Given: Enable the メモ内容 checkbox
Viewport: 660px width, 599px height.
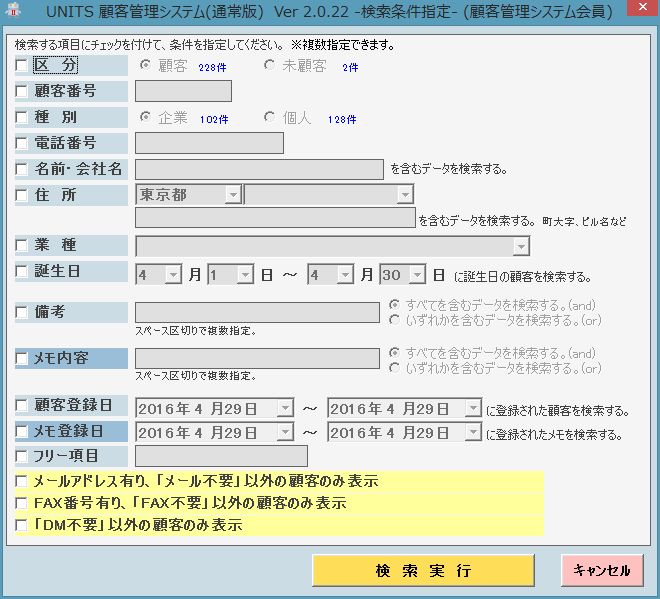Looking at the screenshot, I should coord(21,358).
